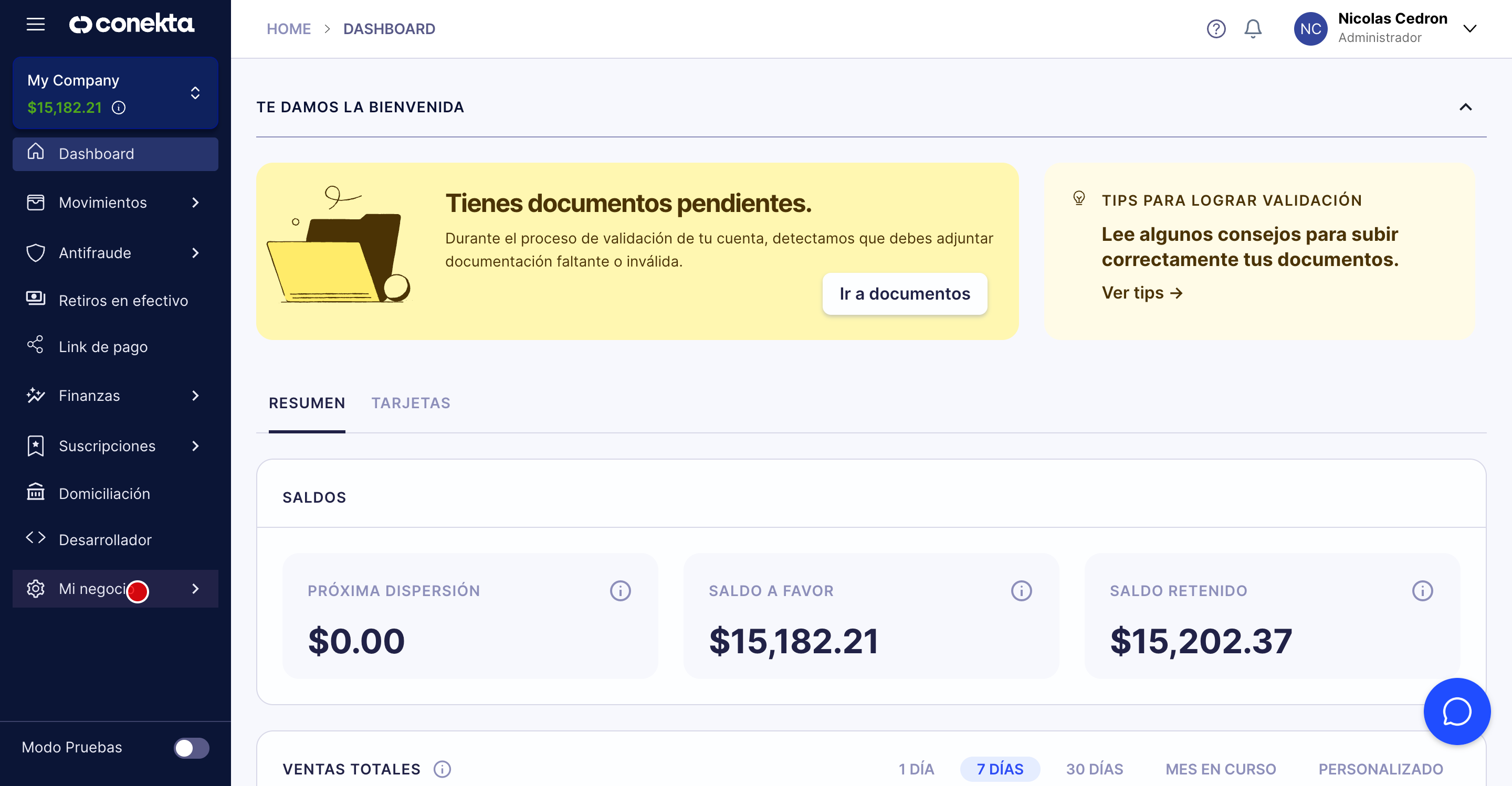
Task: Open the hamburger menu icon
Action: tap(35, 24)
